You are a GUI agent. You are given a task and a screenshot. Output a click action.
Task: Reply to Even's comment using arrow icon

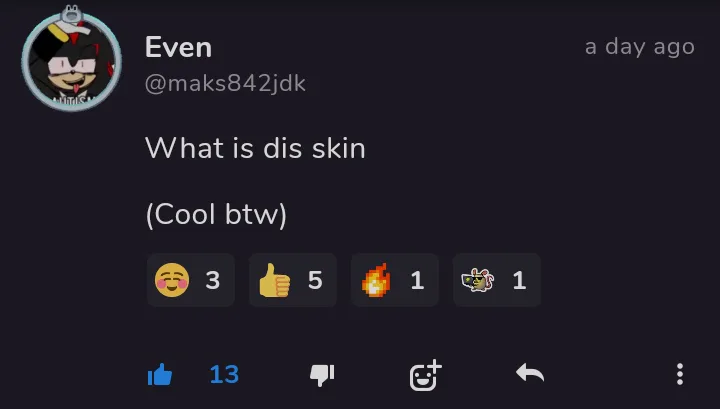click(530, 373)
